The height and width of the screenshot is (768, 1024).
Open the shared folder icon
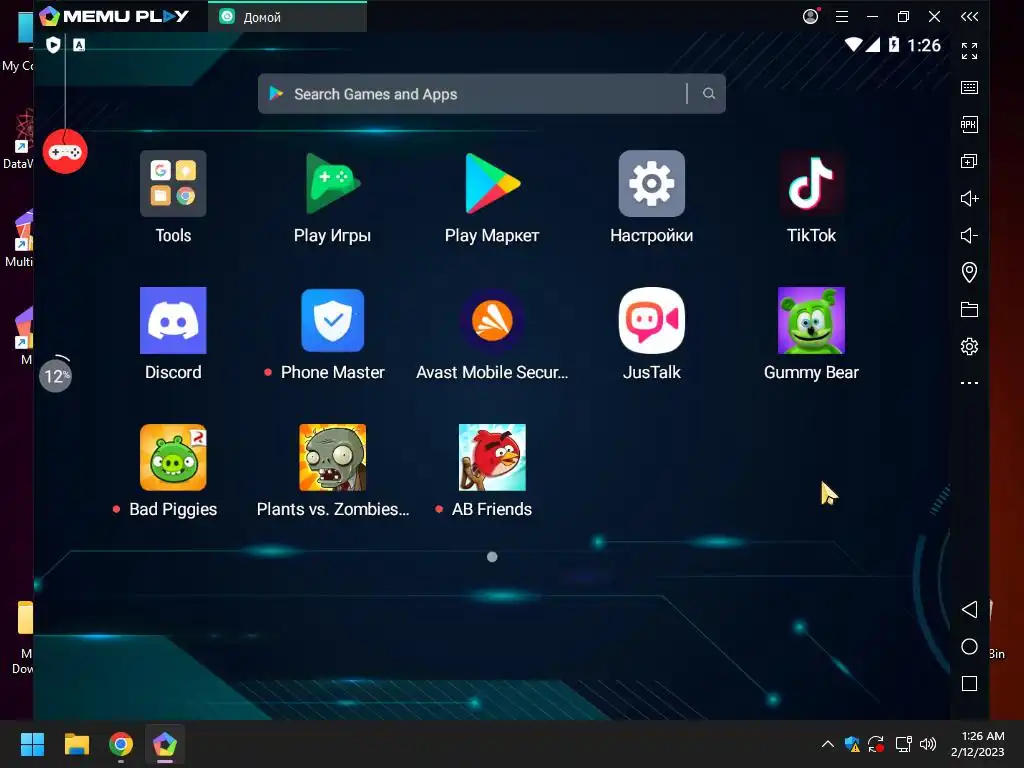(969, 309)
